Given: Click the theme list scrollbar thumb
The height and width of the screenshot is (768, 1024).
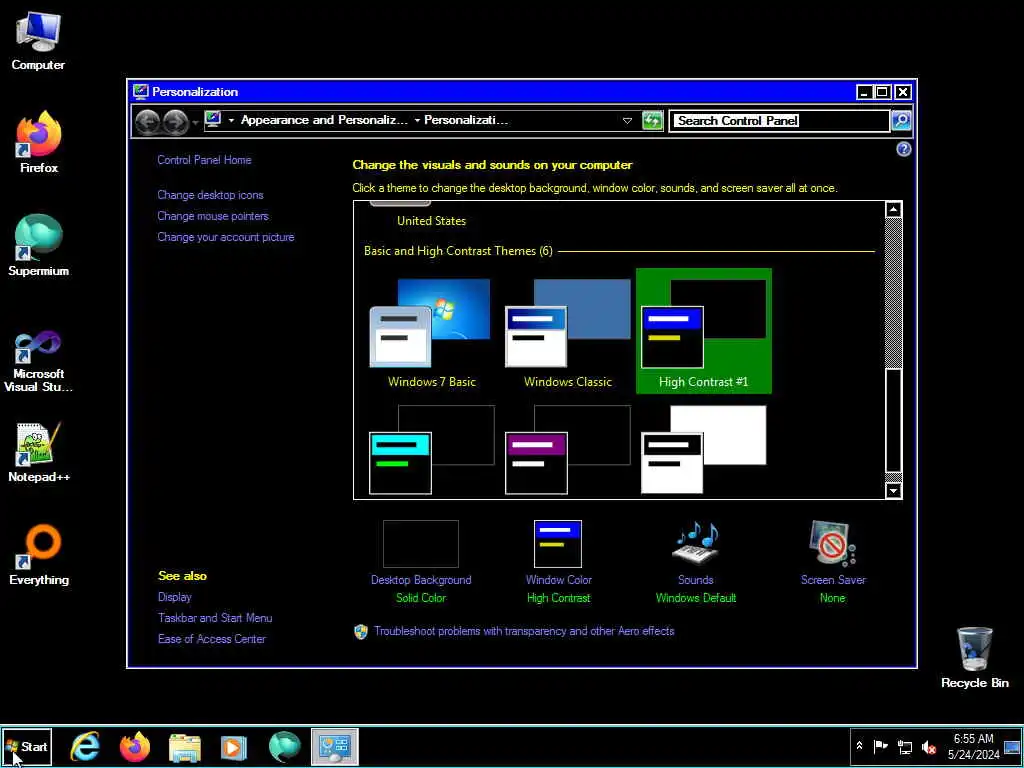Looking at the screenshot, I should [x=893, y=420].
